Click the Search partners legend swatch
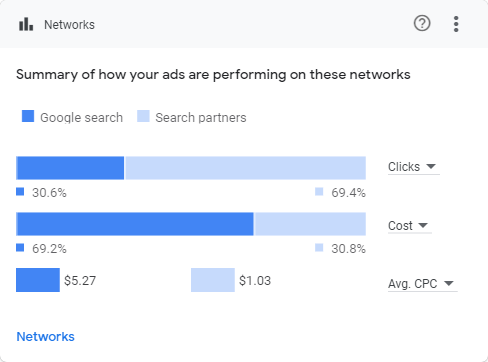Image resolution: width=488 pixels, height=362 pixels. click(x=143, y=116)
